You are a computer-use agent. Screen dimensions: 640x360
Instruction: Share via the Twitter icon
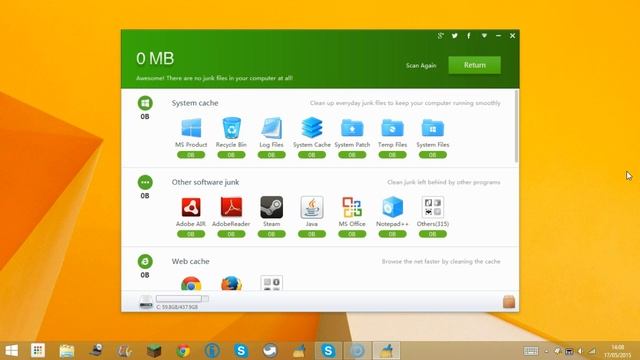(x=455, y=36)
